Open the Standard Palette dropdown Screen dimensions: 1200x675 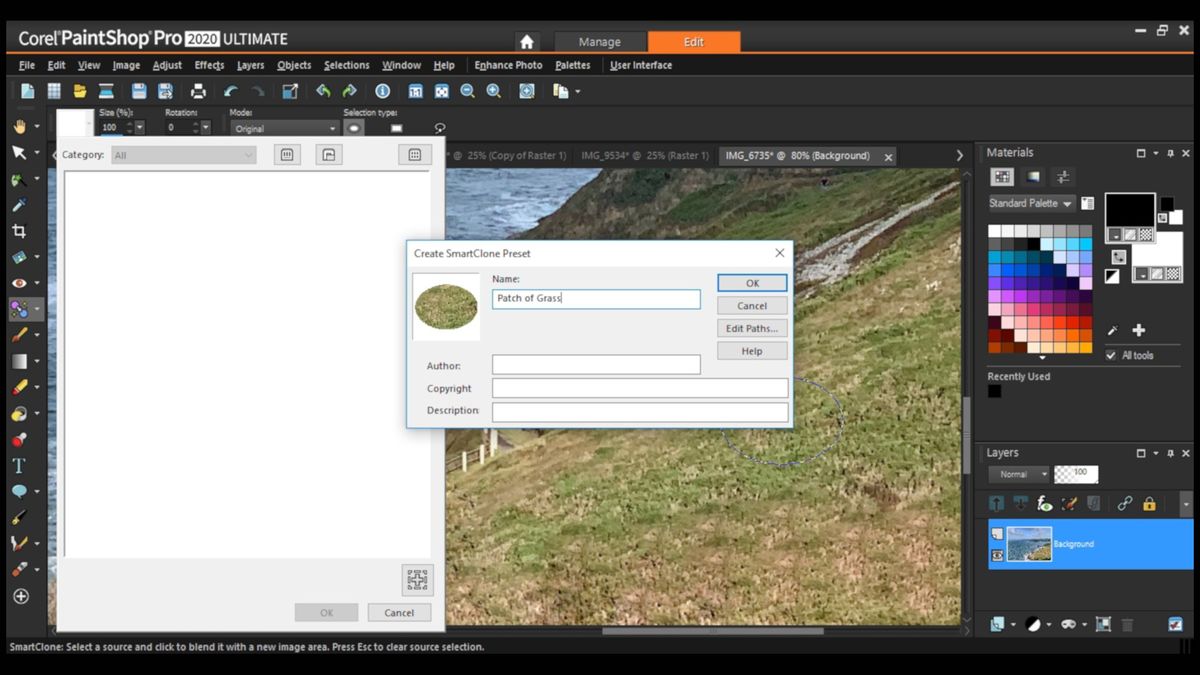1031,203
